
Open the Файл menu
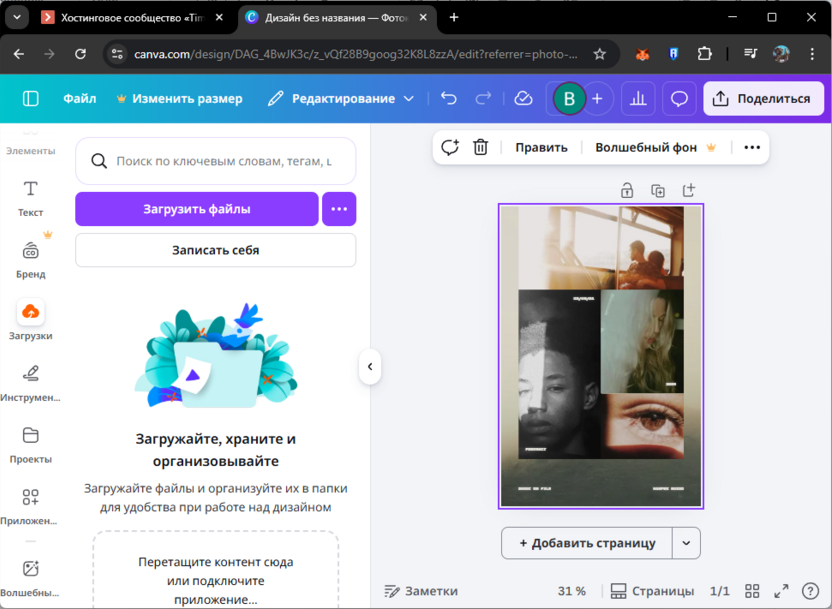[80, 98]
